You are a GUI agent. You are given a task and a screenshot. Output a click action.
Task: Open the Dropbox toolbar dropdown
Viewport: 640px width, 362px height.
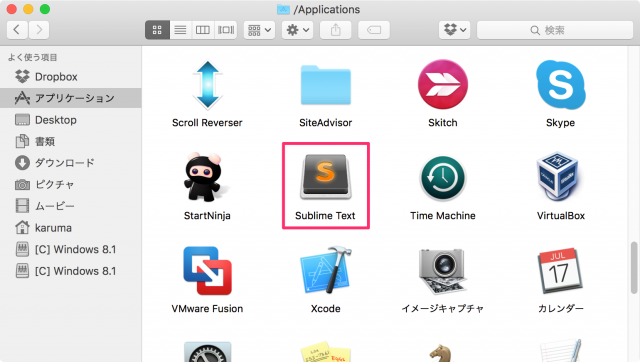(455, 30)
